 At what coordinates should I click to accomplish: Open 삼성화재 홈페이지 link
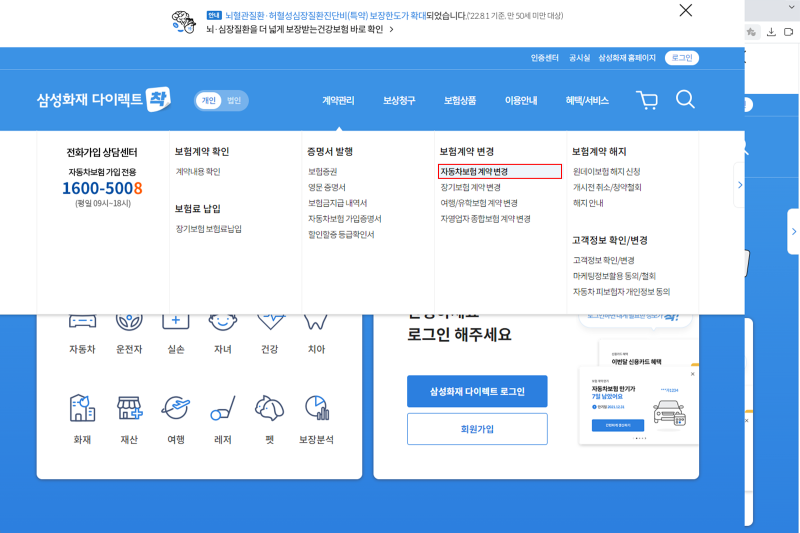tap(627, 58)
